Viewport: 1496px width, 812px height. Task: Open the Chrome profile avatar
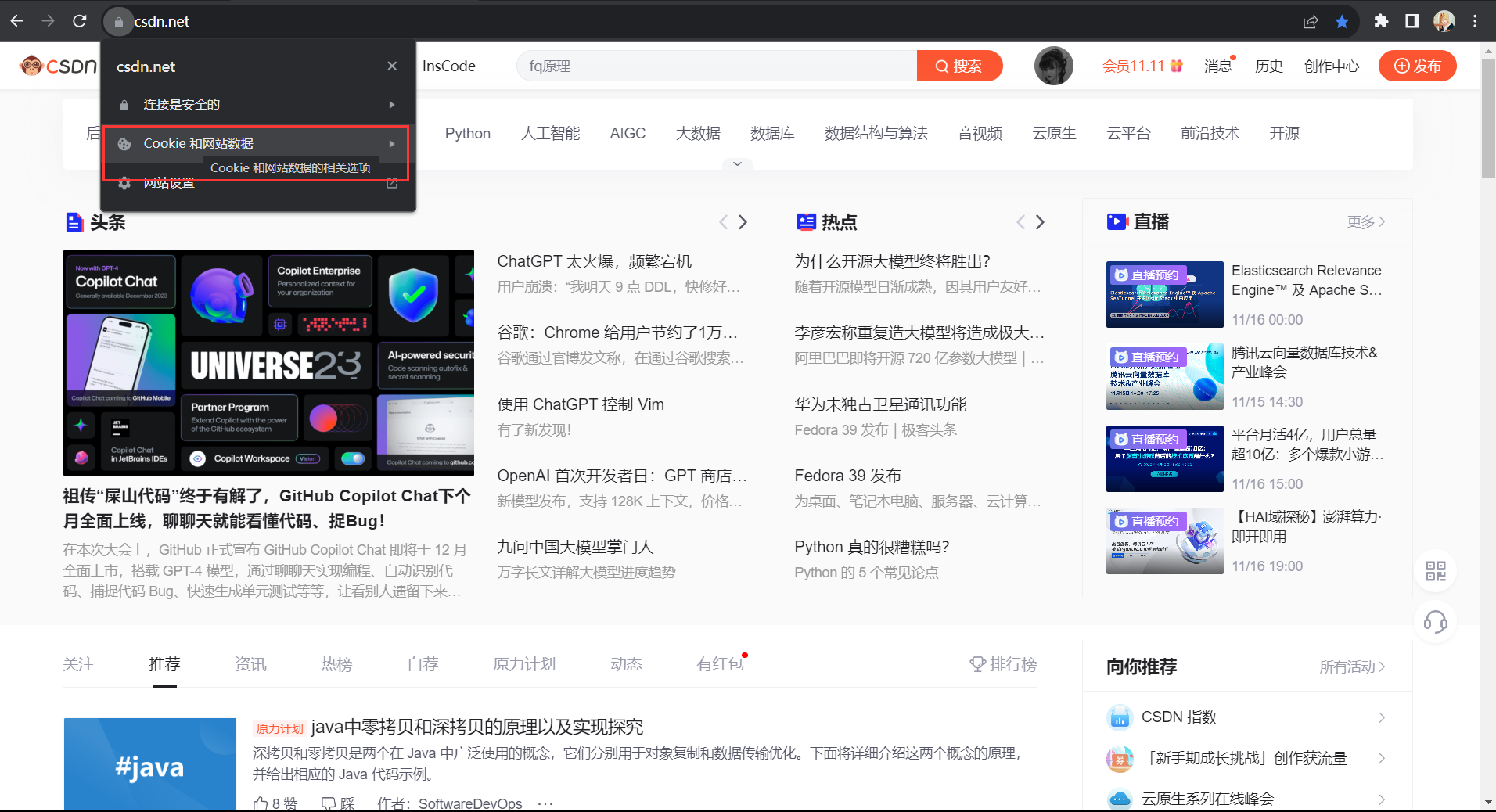pyautogui.click(x=1444, y=21)
